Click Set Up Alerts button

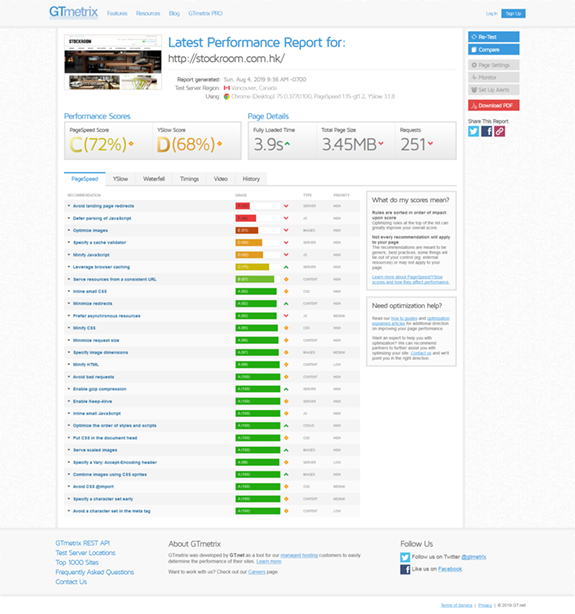[x=494, y=90]
